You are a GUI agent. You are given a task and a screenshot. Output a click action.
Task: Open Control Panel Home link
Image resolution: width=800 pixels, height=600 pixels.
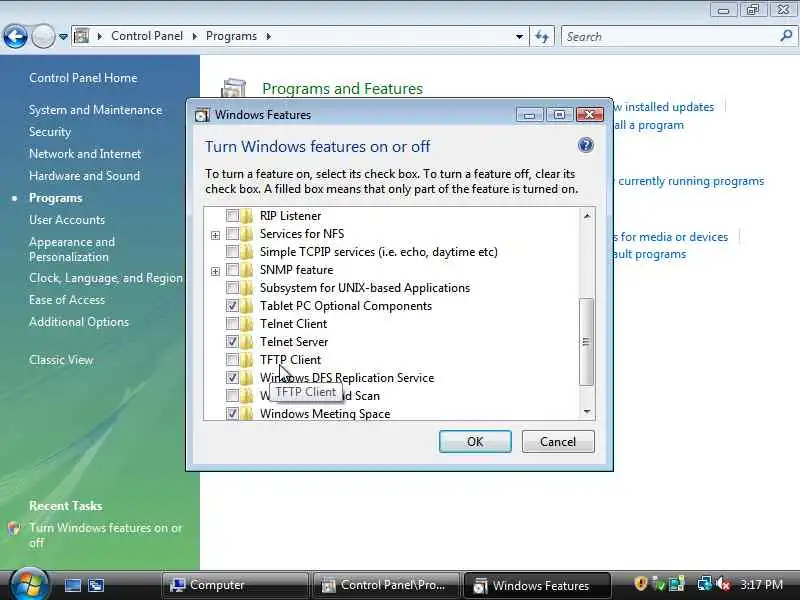pos(83,78)
